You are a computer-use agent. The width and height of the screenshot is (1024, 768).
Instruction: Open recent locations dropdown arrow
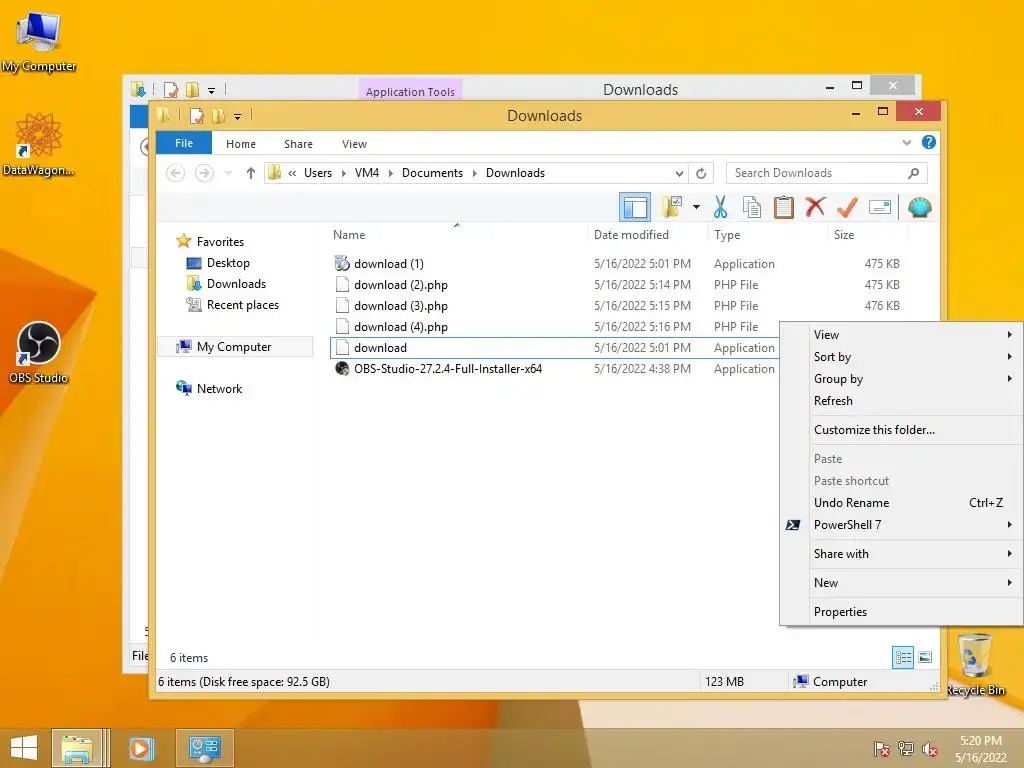228,173
